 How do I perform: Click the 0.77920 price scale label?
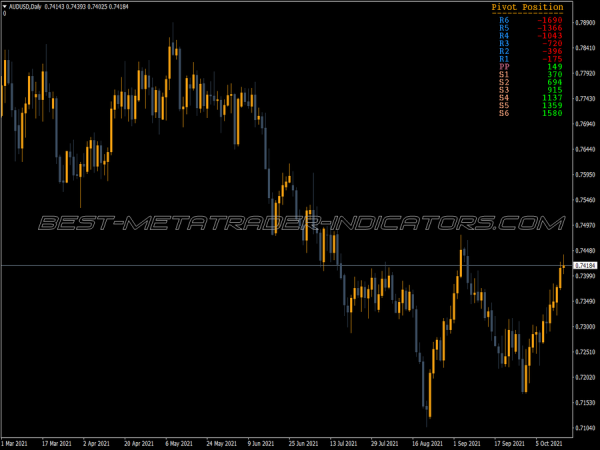[x=585, y=73]
